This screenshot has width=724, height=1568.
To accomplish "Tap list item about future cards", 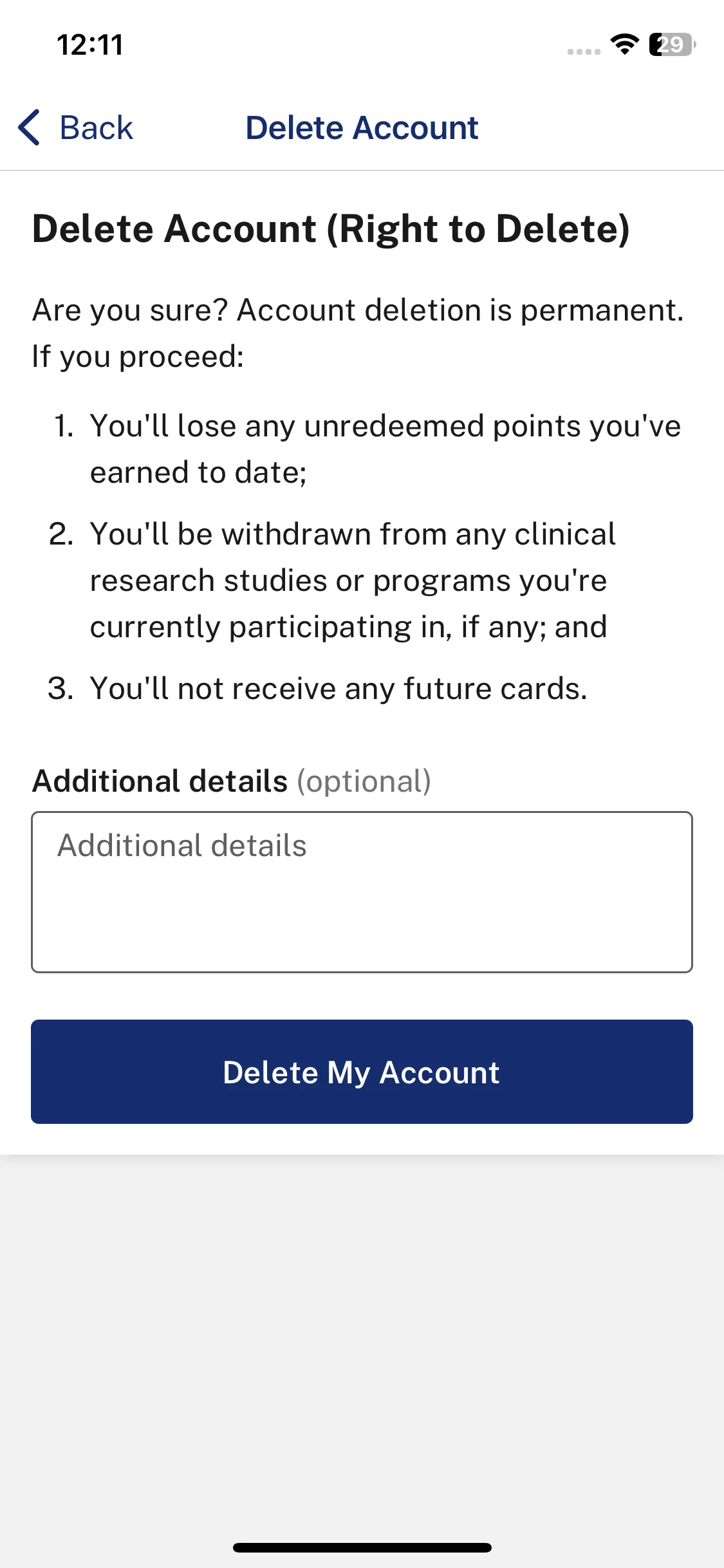I will click(339, 688).
